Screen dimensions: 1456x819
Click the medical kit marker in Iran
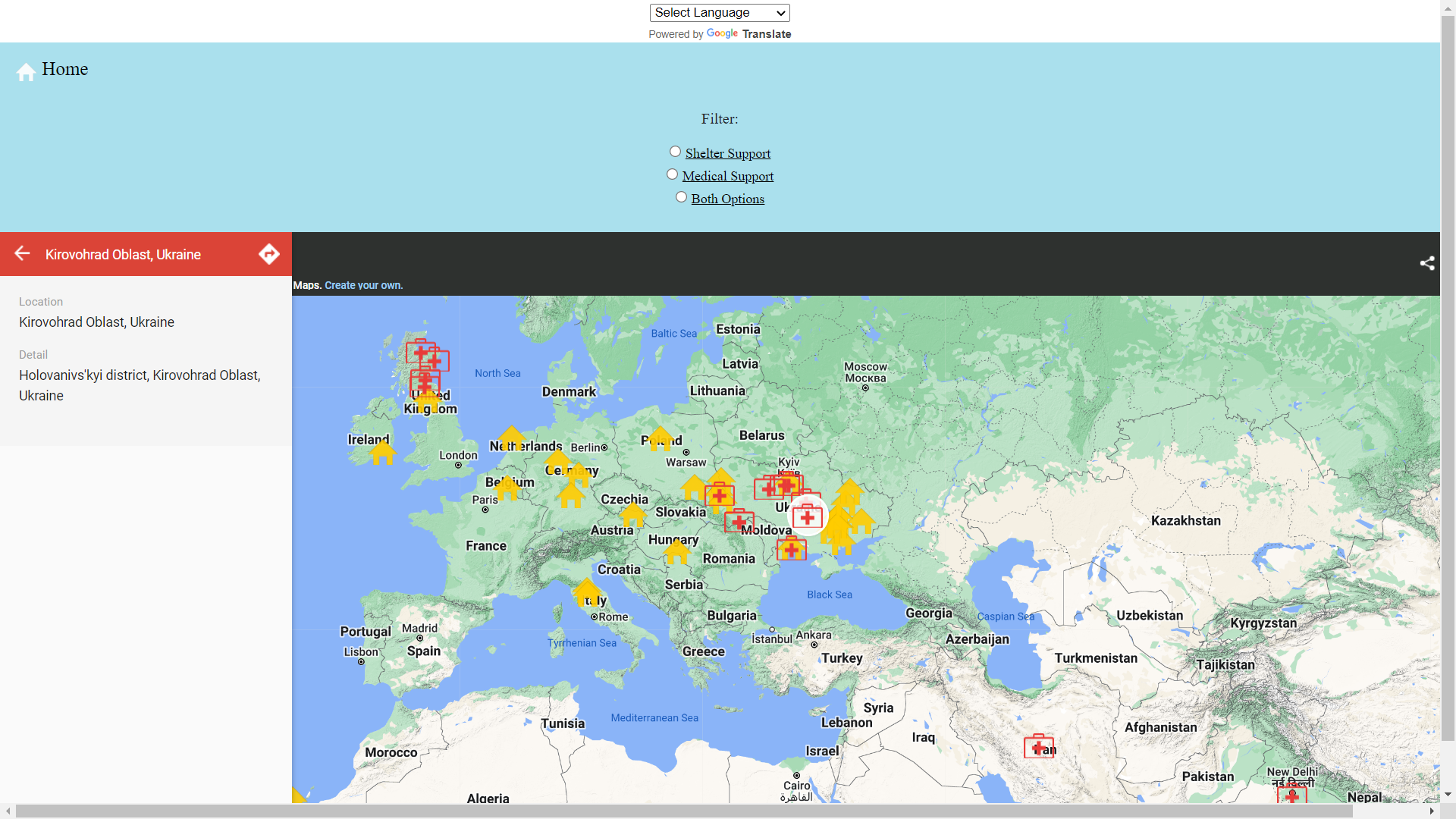(1037, 746)
